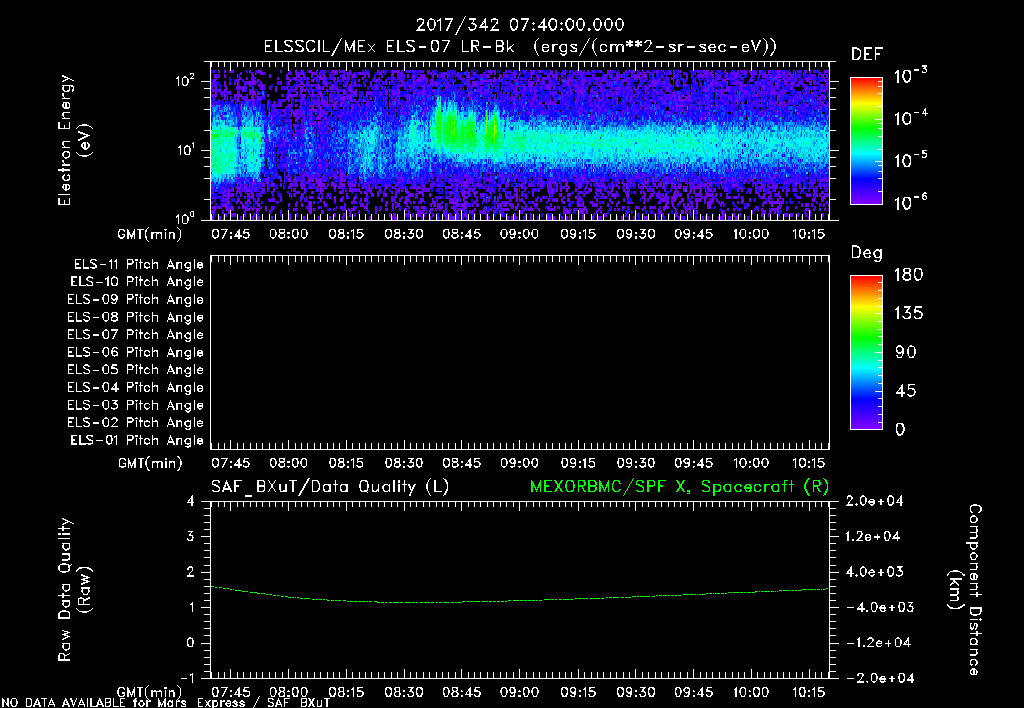Select the ELS-07 Pitch Angle label
The width and height of the screenshot is (1024, 708).
click(135, 335)
